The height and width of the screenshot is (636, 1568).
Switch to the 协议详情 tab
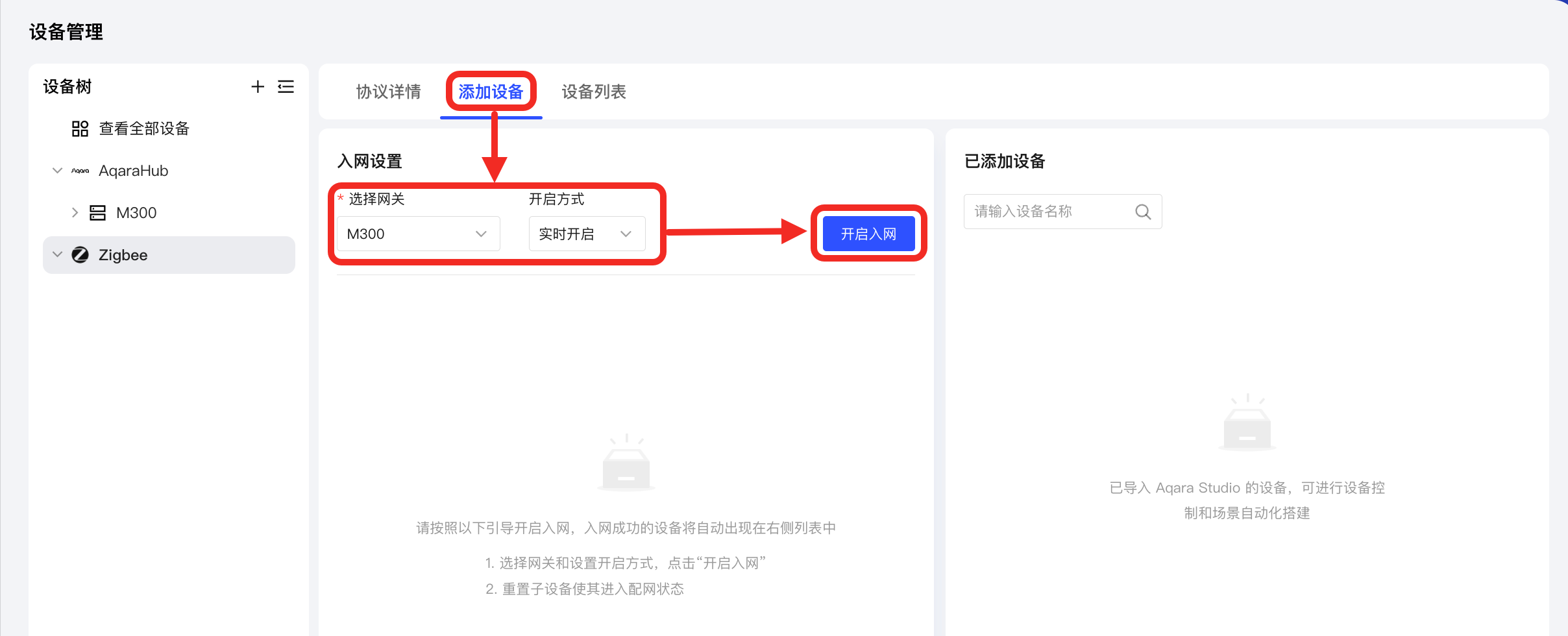[x=388, y=92]
